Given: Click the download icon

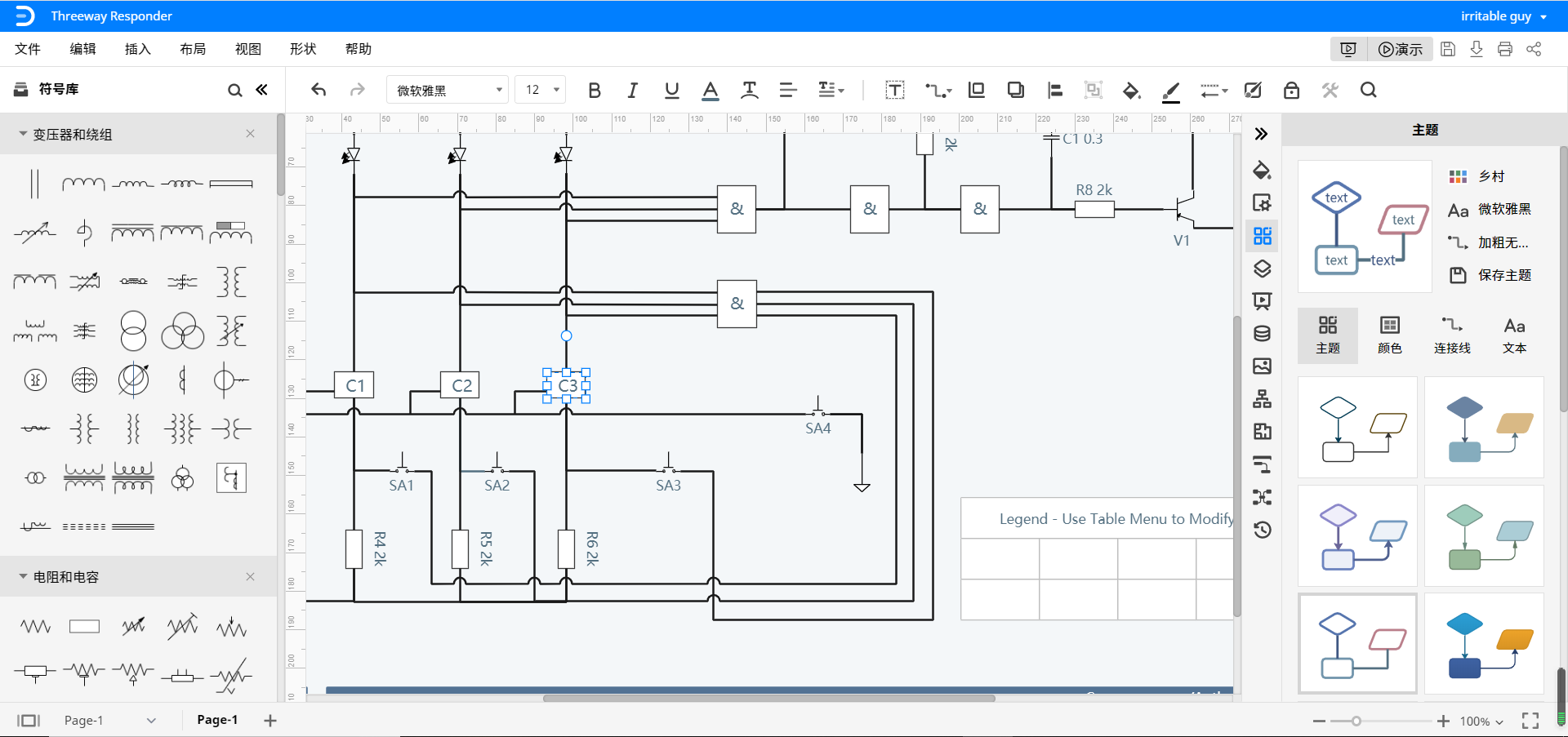Looking at the screenshot, I should point(1477,49).
